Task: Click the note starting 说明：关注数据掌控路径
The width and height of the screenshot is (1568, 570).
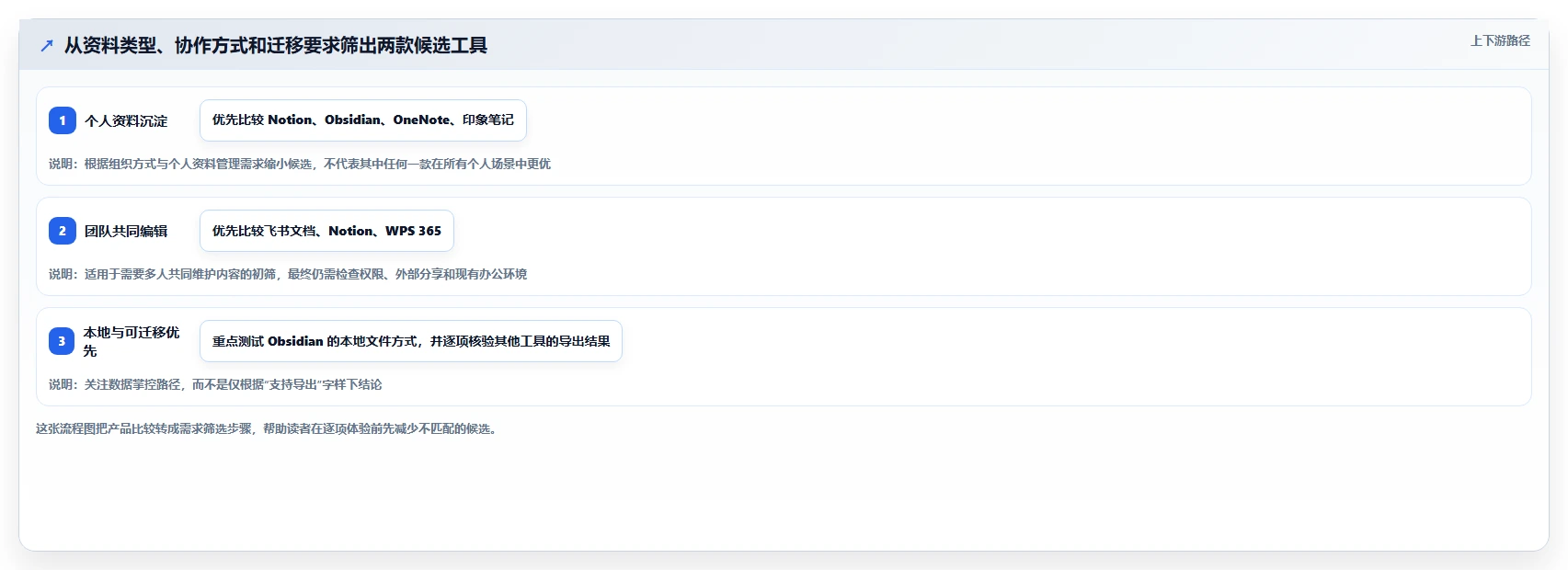Action: [x=215, y=384]
